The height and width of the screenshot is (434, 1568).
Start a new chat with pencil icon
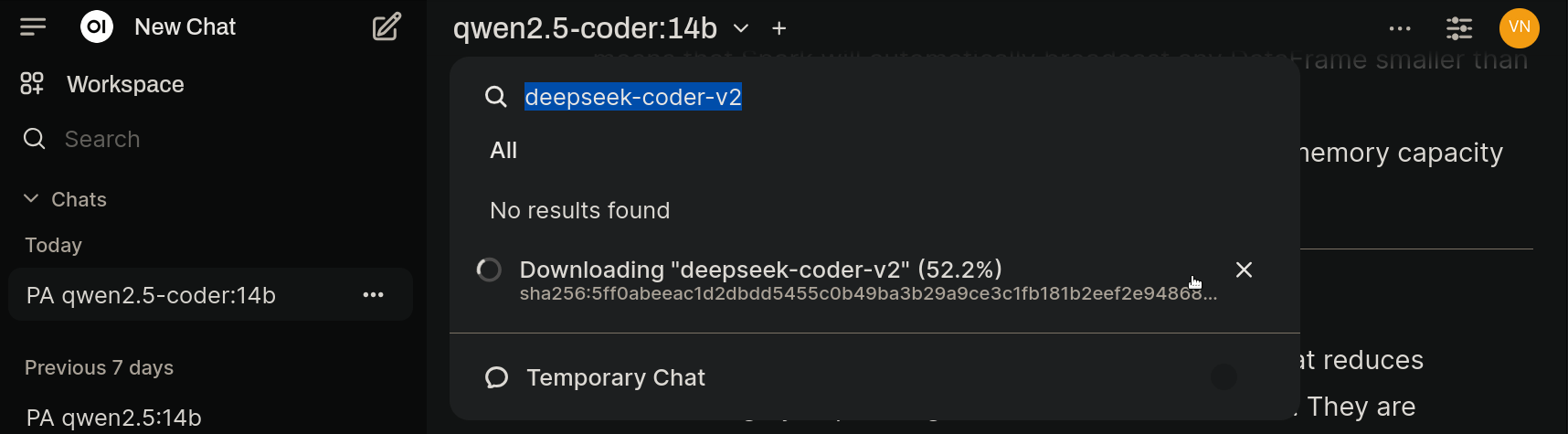click(387, 27)
